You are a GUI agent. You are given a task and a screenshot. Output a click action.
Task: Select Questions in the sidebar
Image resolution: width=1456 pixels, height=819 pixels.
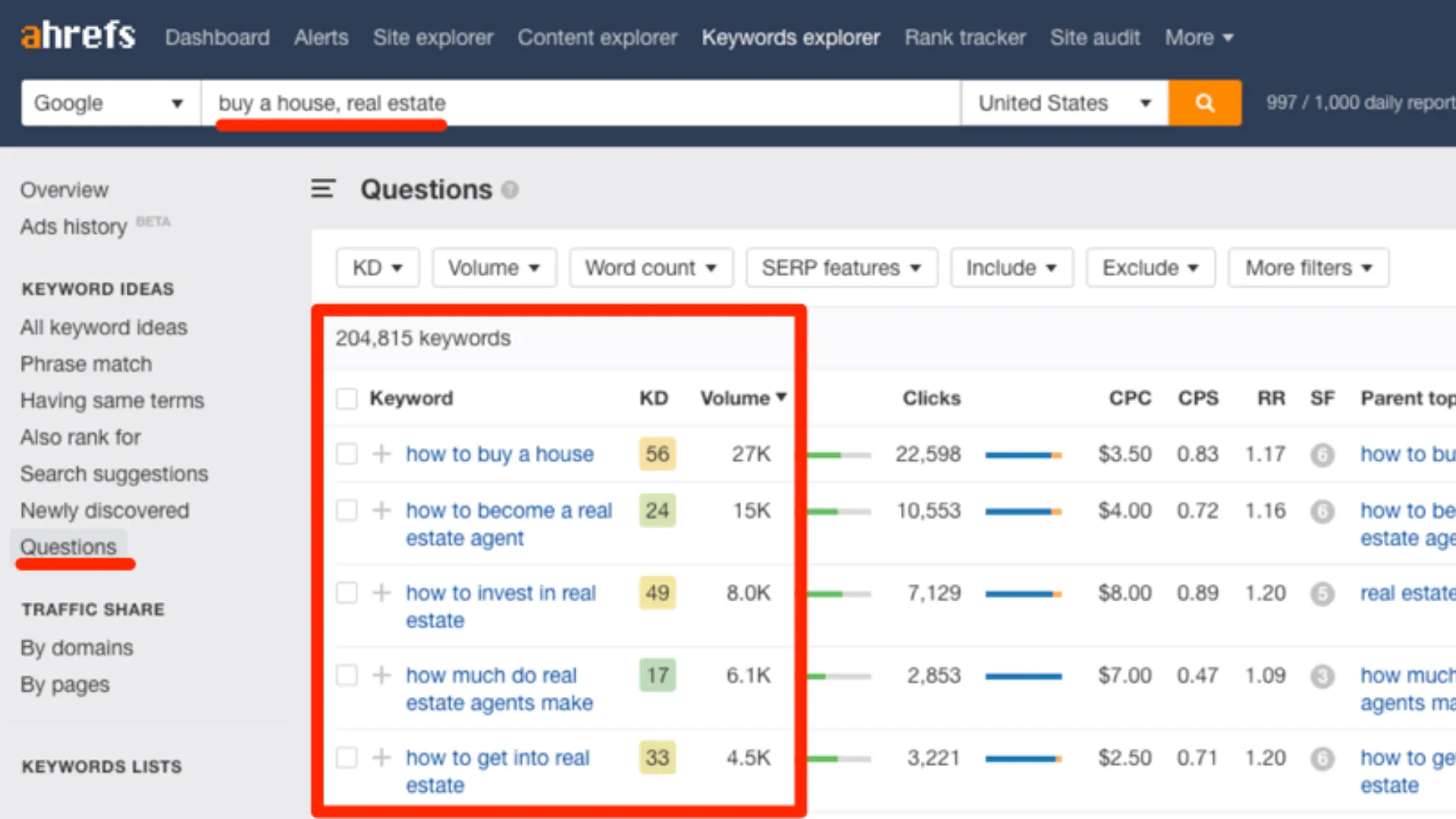point(68,547)
